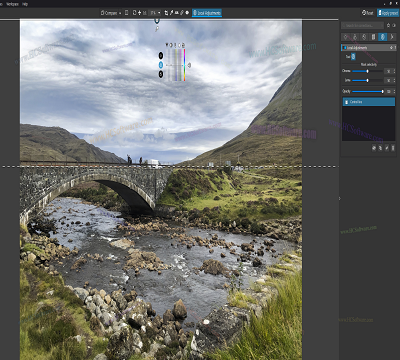Screen dimensions: 400x360
Task: Click the favorites star filter icon
Action: click(388, 25)
